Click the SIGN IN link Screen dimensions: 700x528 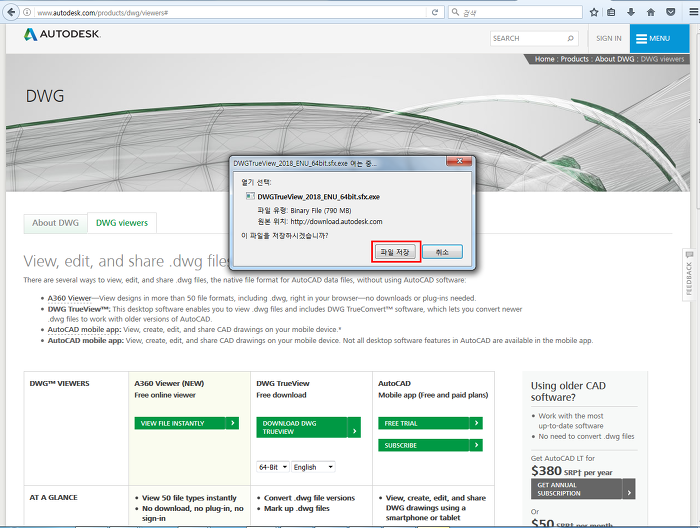click(608, 38)
